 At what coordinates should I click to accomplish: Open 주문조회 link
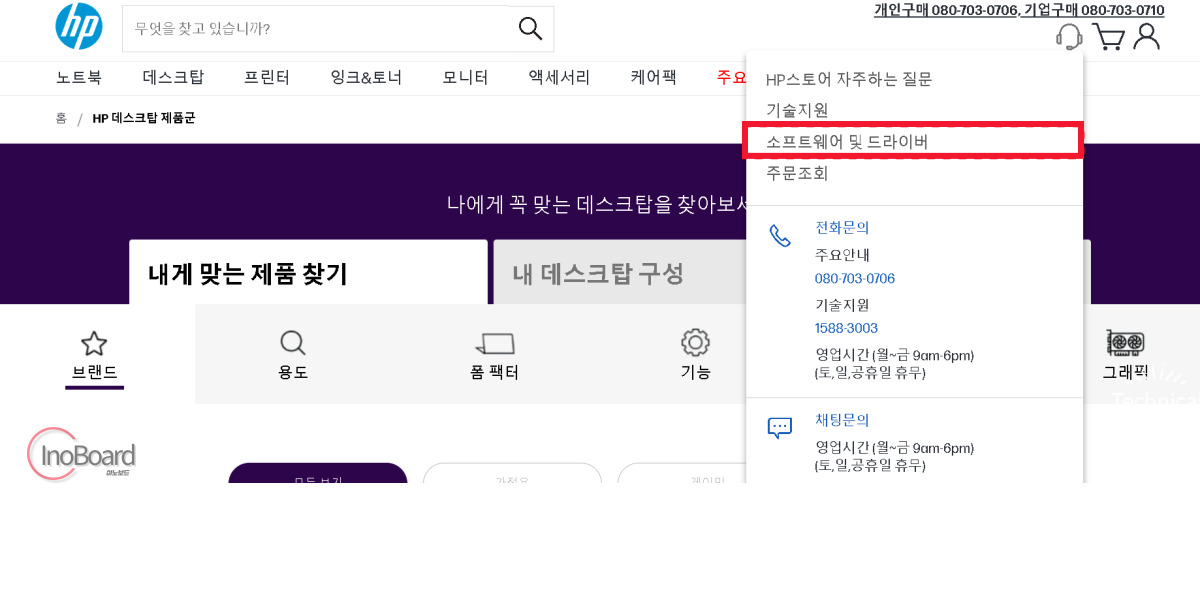(797, 173)
